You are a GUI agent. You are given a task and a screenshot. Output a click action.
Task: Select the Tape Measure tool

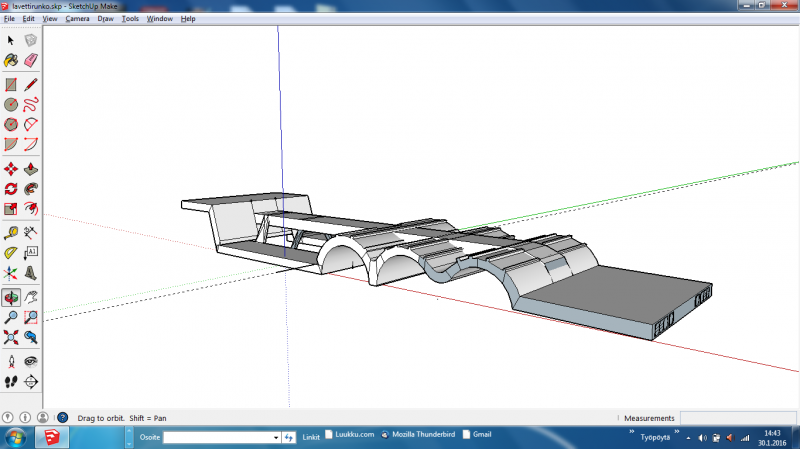pos(11,233)
